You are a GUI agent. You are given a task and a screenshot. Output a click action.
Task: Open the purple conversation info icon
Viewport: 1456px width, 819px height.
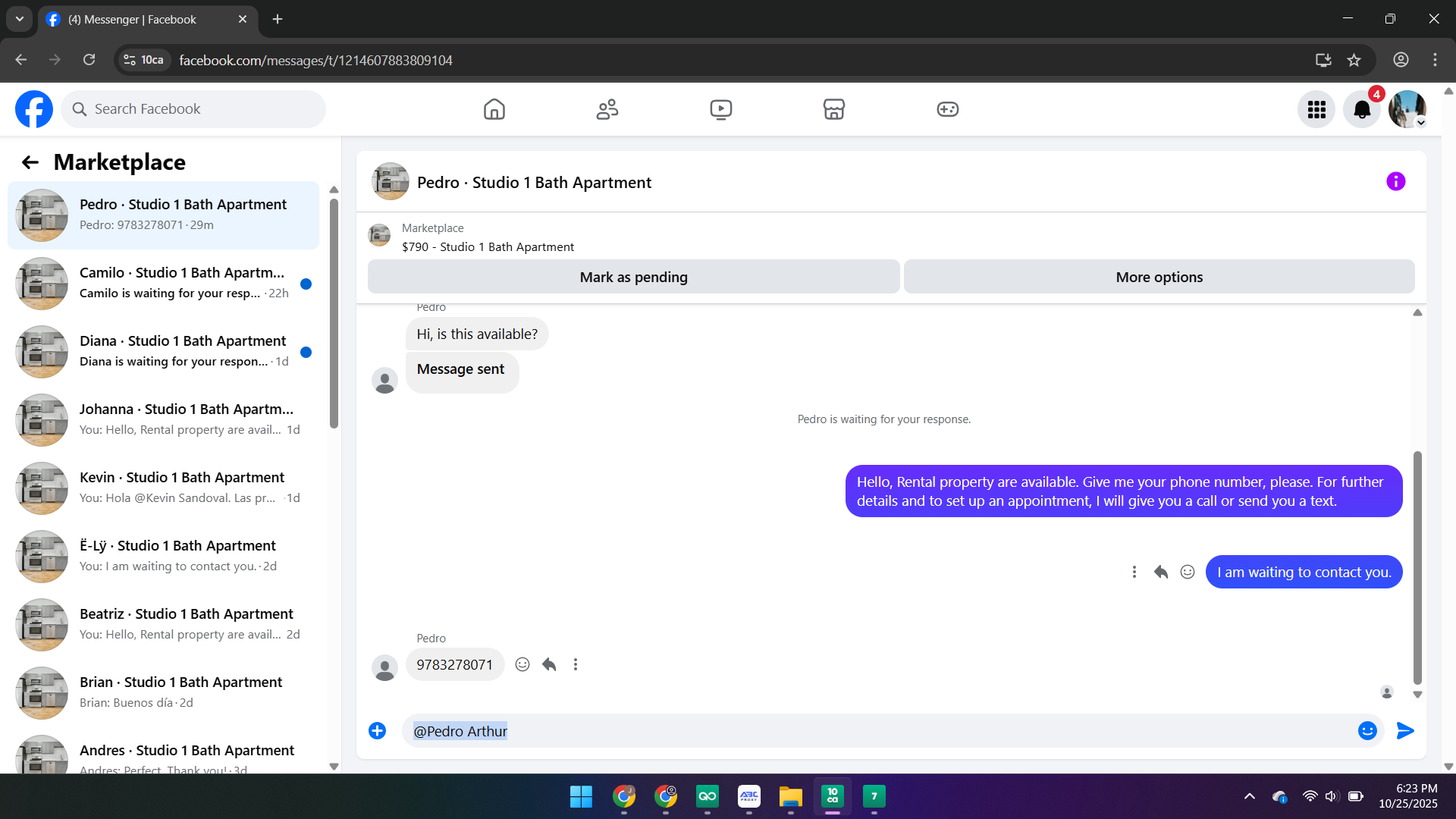(x=1395, y=181)
